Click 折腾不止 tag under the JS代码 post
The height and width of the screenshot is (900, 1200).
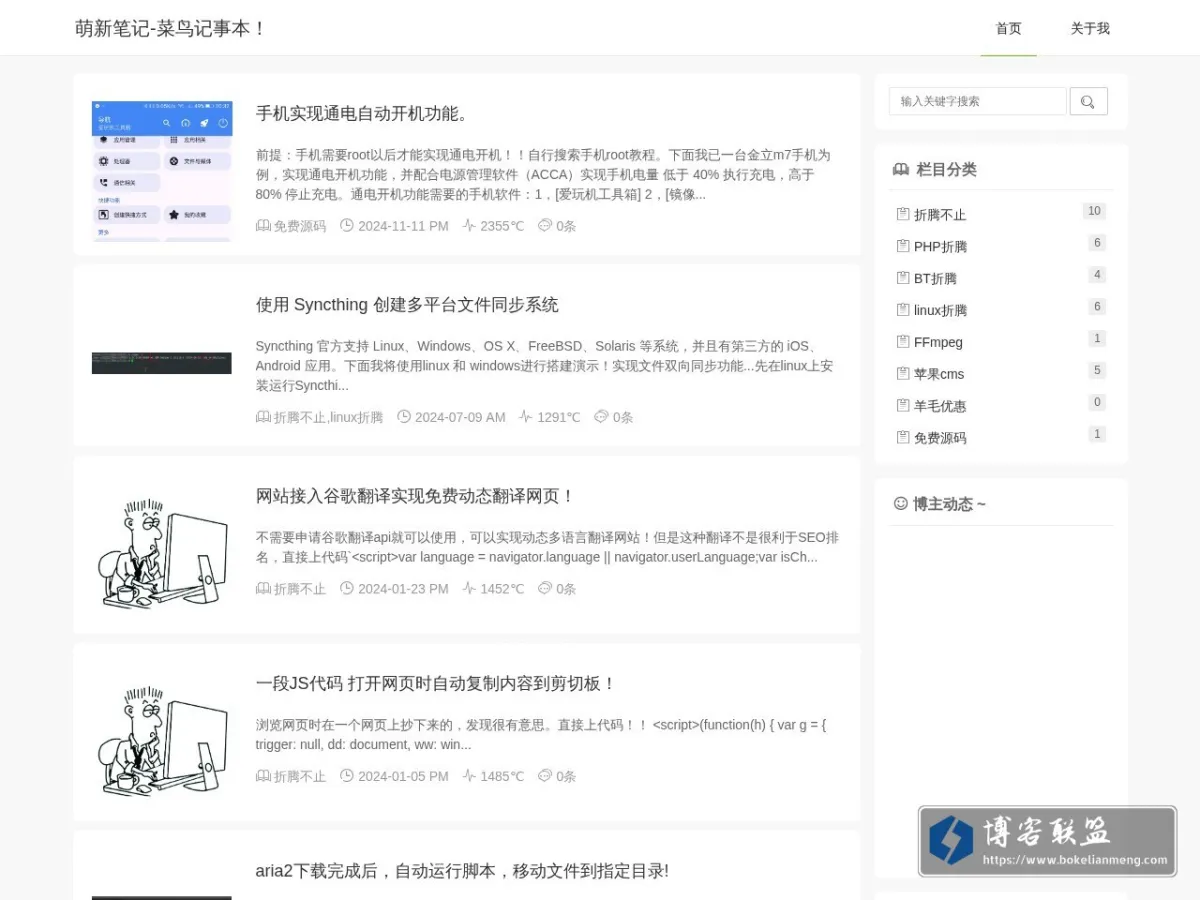[x=300, y=776]
